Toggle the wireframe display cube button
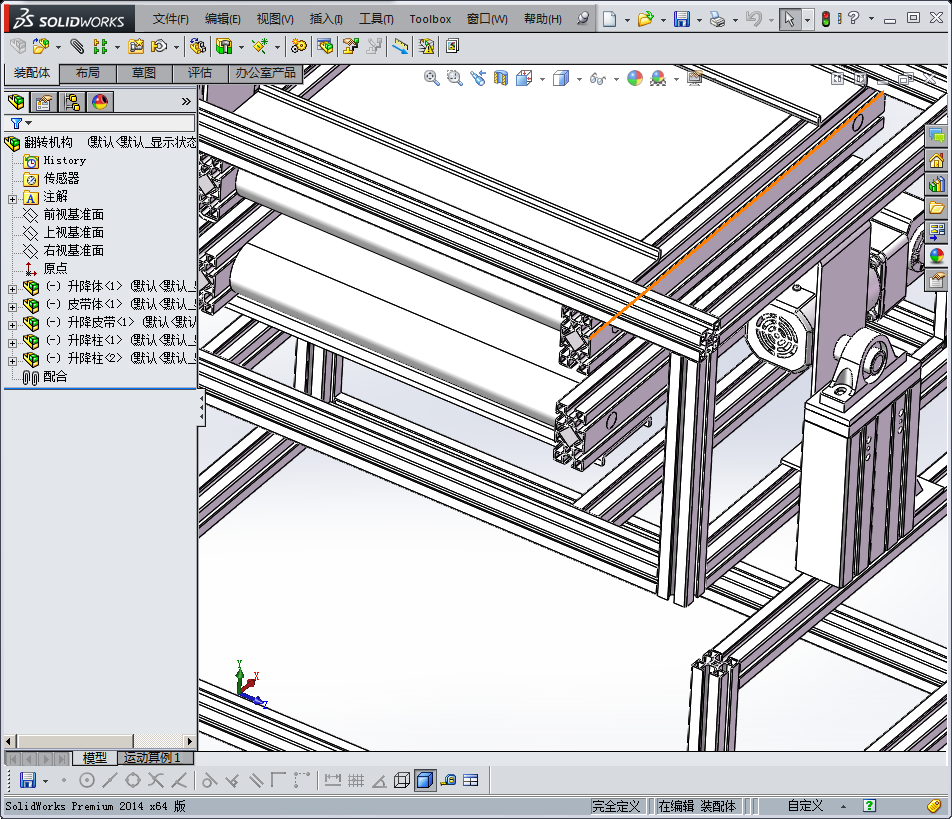Viewport: 952px width, 819px height. tap(402, 780)
